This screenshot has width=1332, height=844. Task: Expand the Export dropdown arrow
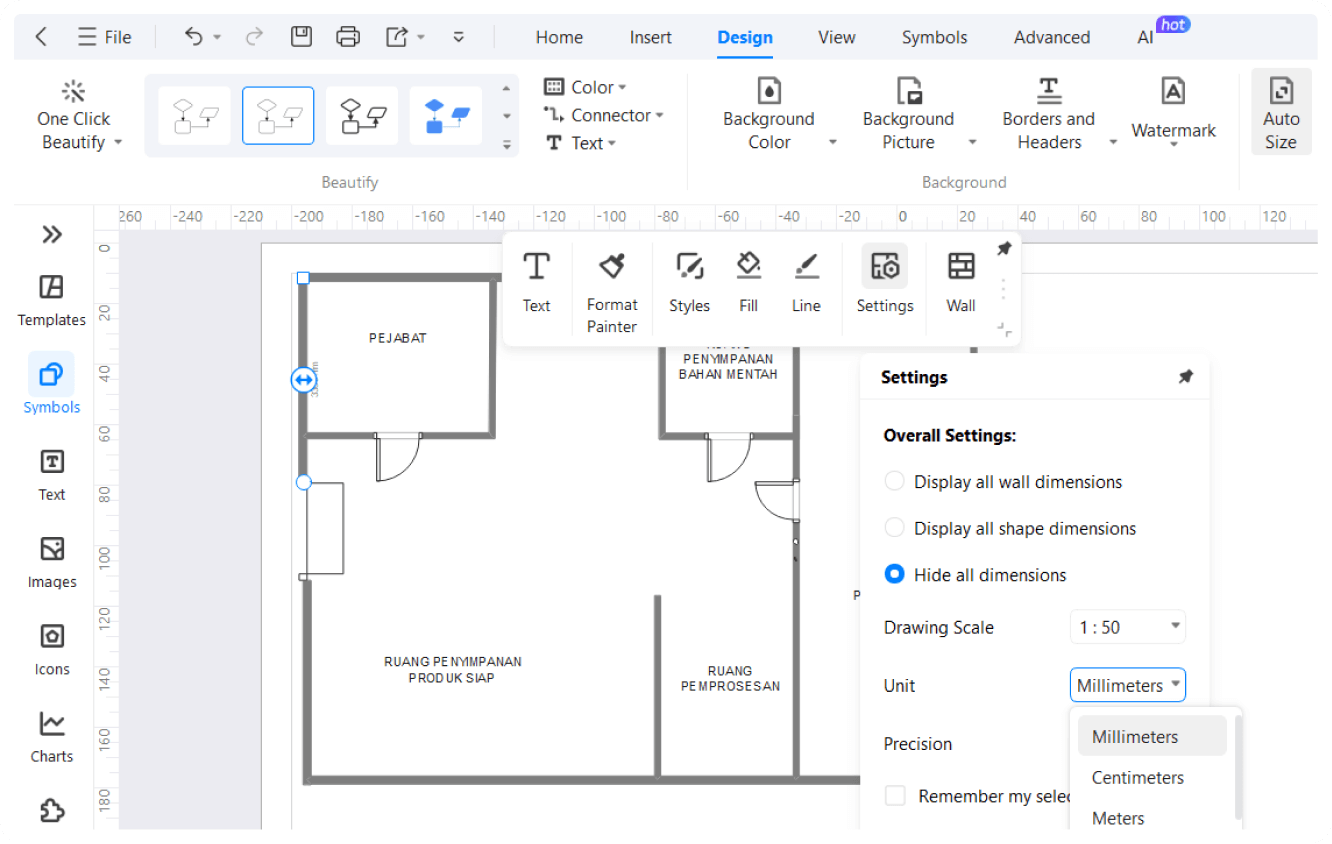421,38
